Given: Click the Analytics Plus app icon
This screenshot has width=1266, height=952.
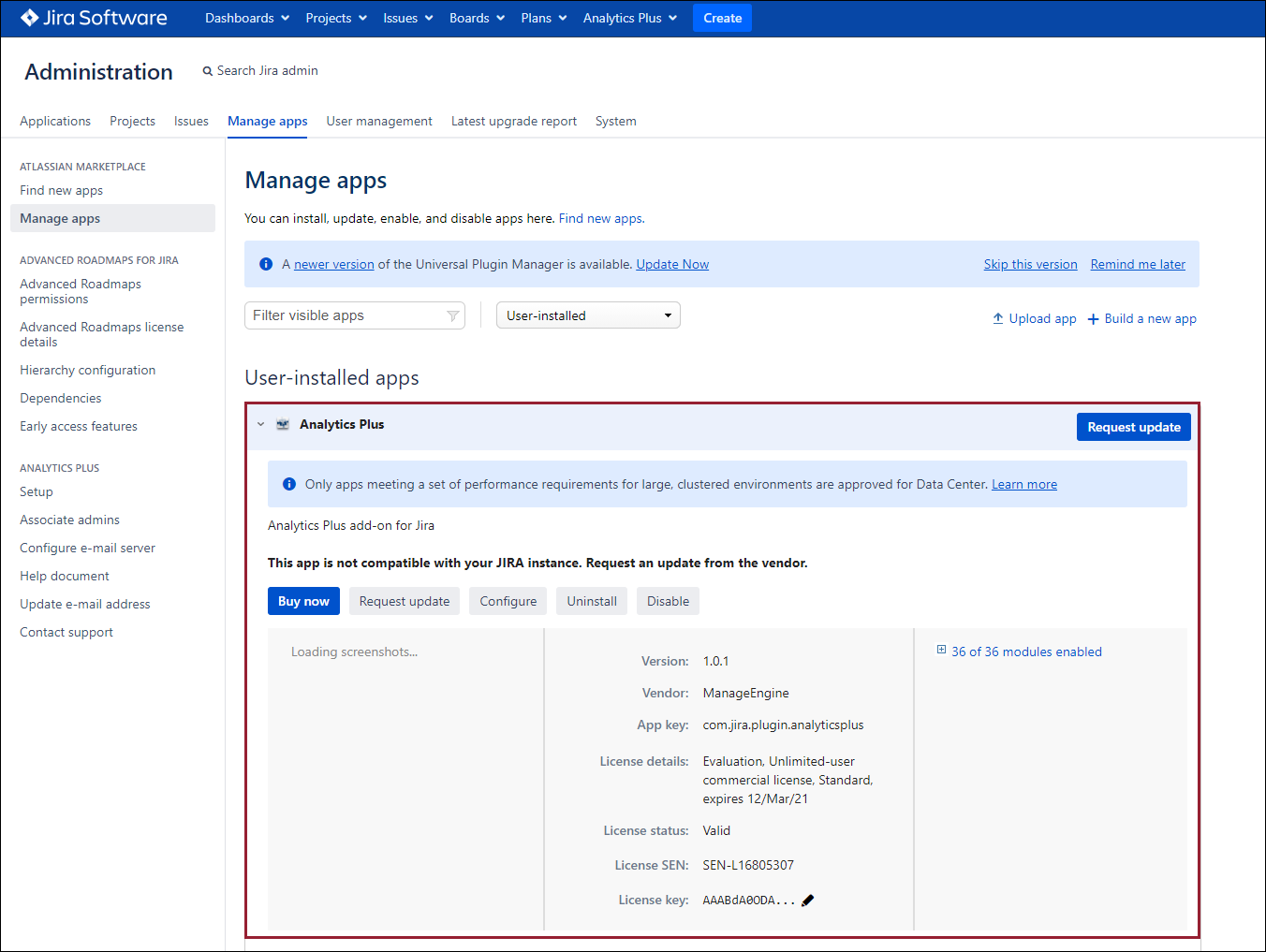Looking at the screenshot, I should (283, 425).
